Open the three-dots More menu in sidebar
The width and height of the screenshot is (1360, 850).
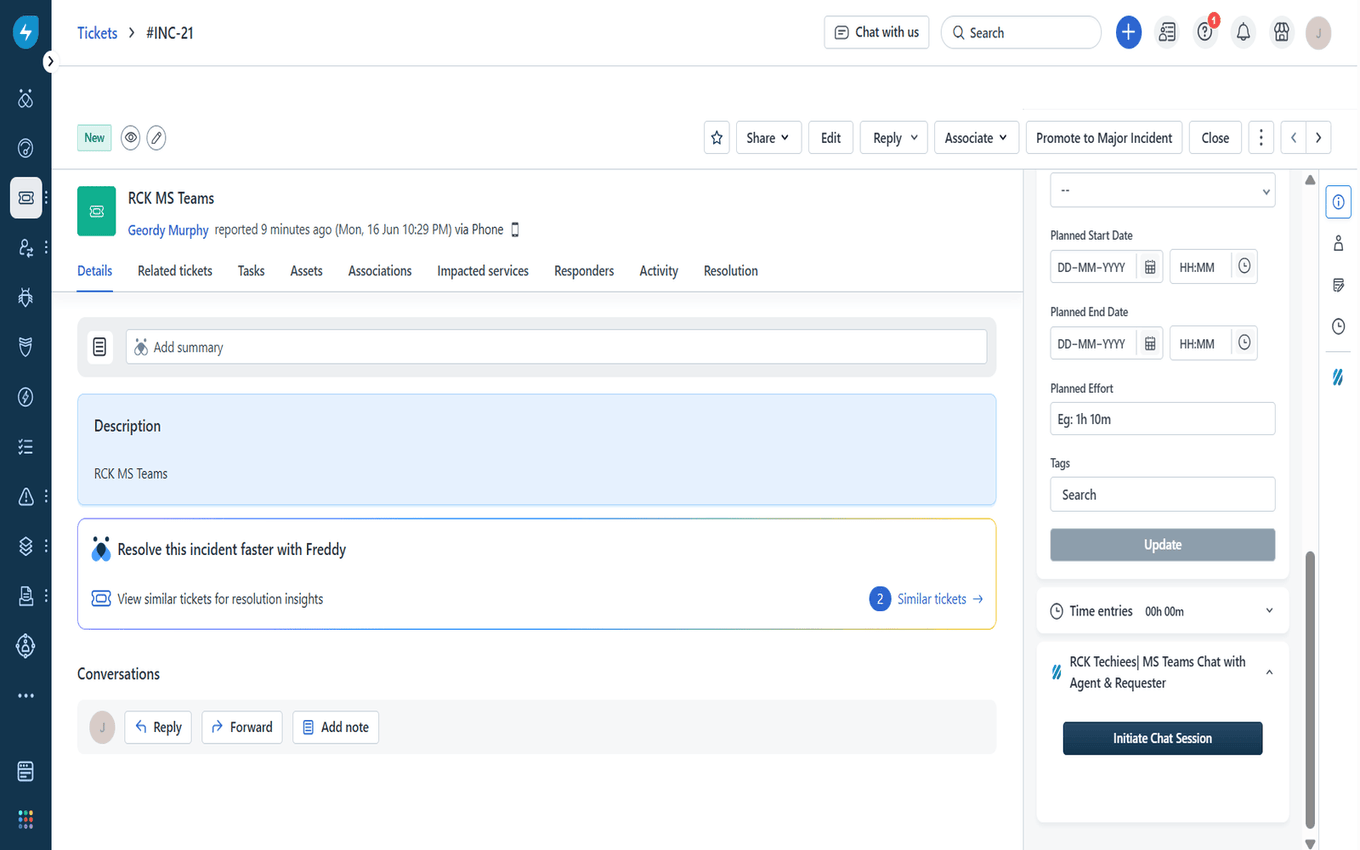[x=26, y=696]
